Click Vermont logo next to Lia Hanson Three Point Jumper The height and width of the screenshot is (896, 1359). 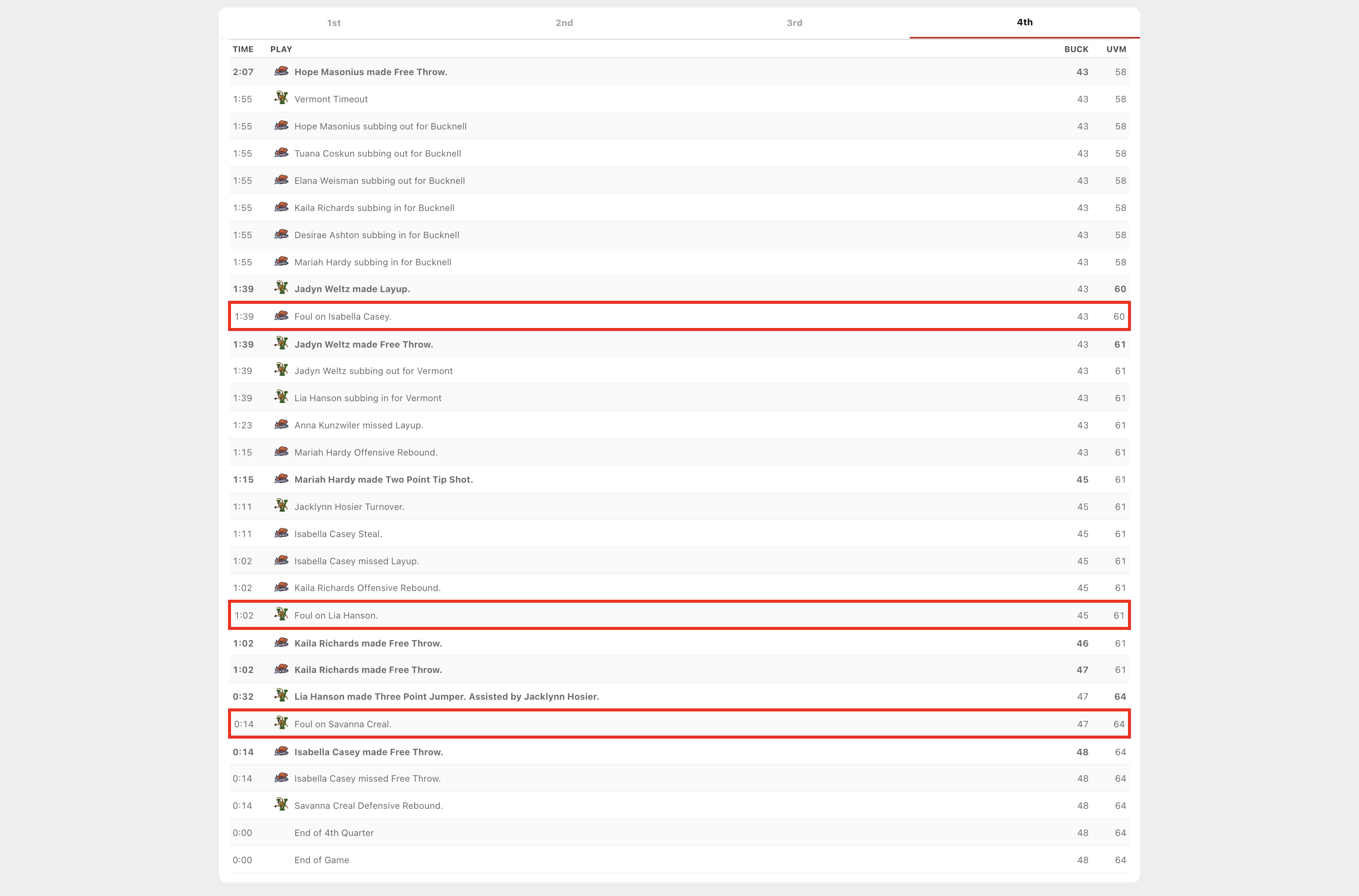(x=280, y=696)
